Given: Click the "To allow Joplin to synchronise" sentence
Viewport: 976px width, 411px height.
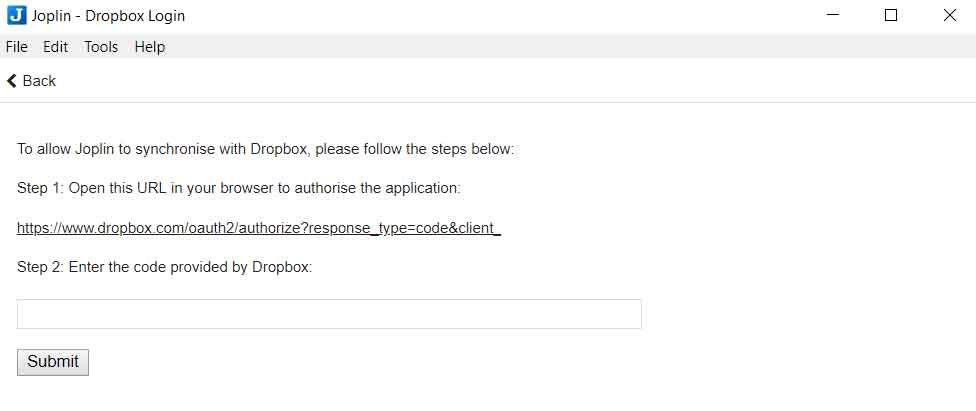Looking at the screenshot, I should pos(265,149).
